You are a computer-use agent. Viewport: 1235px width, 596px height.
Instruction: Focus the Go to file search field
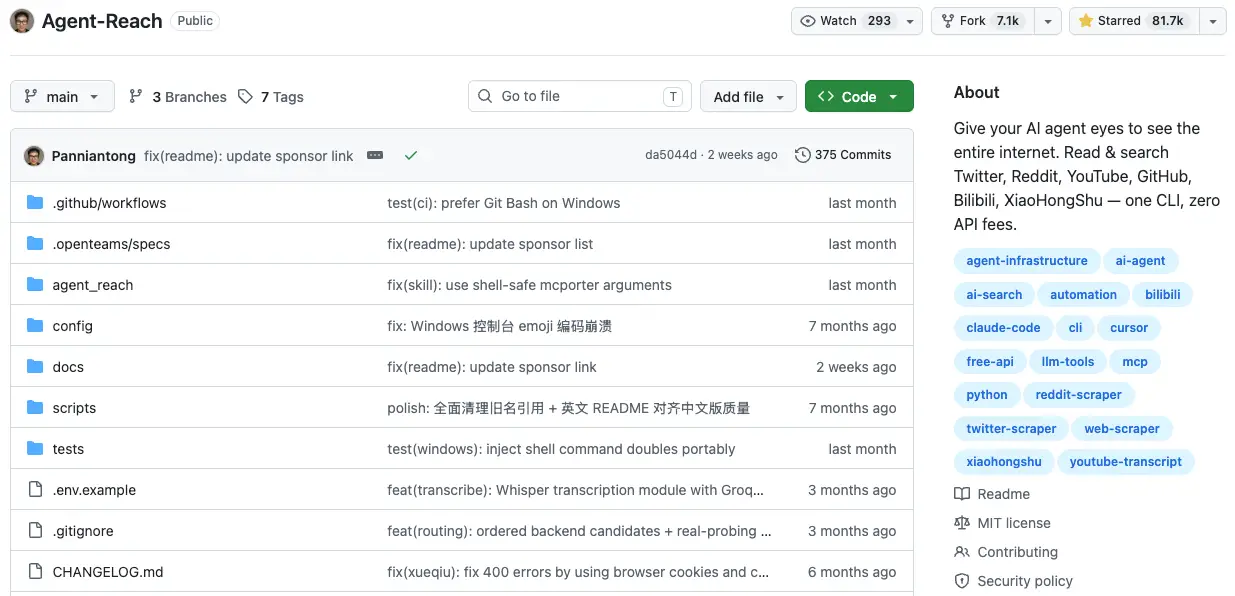click(x=580, y=96)
